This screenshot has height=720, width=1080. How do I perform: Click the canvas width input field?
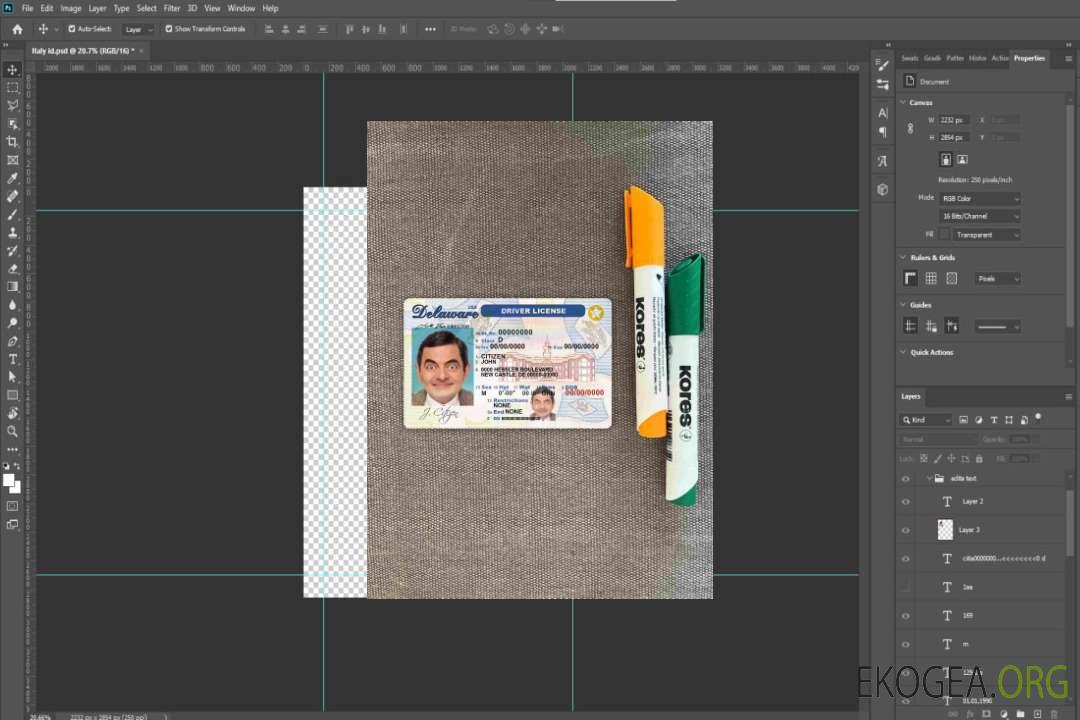point(954,120)
